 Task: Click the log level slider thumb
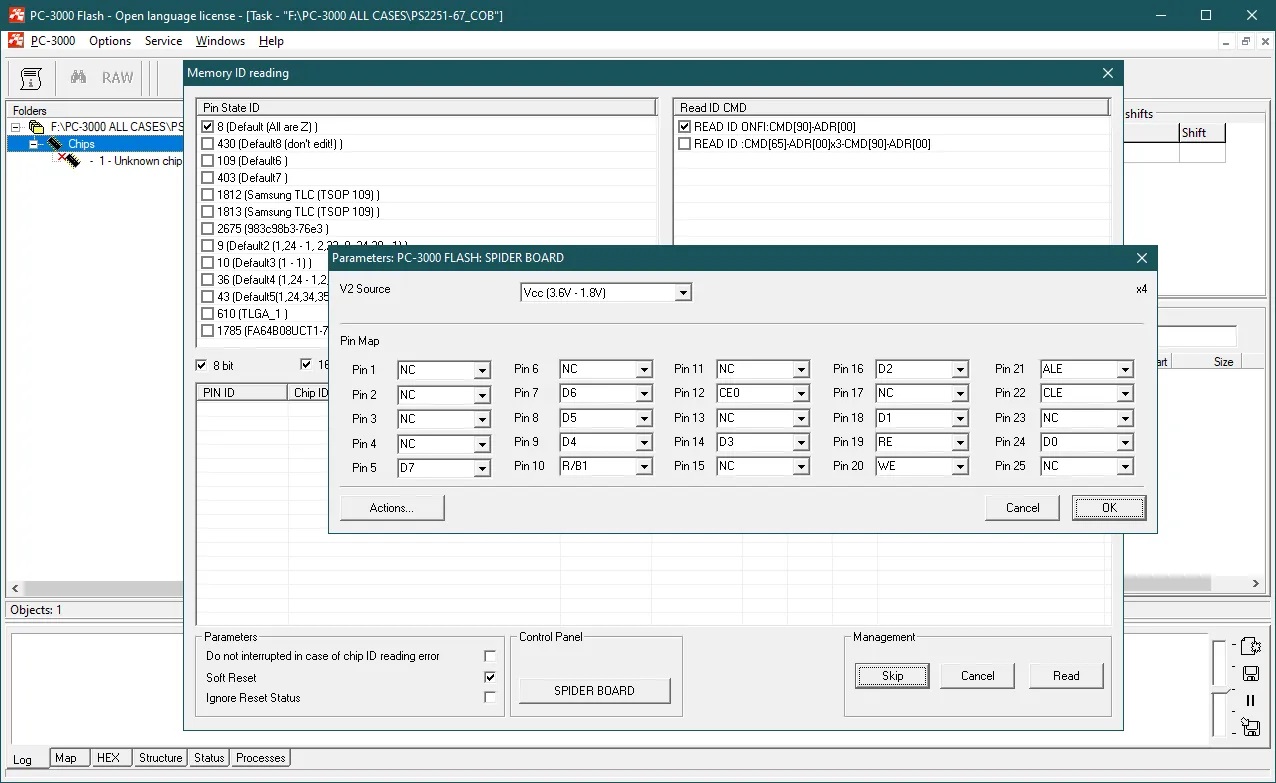(x=1218, y=690)
